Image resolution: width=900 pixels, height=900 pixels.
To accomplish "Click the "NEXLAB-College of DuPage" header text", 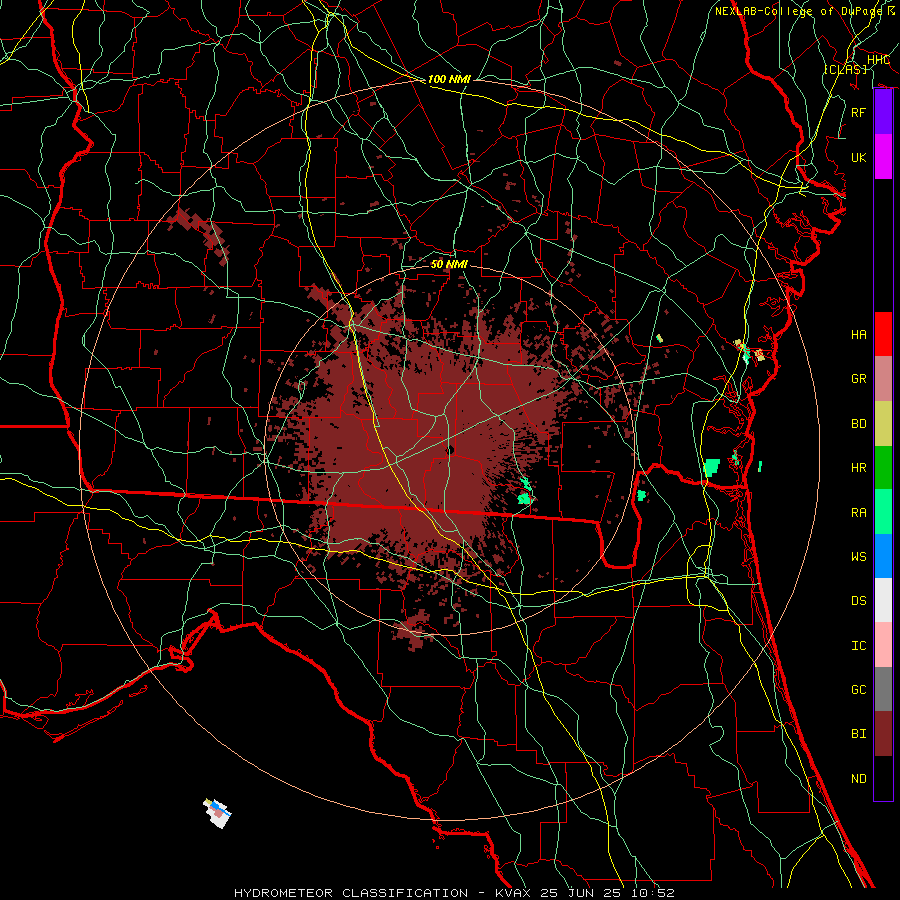I will (x=800, y=11).
